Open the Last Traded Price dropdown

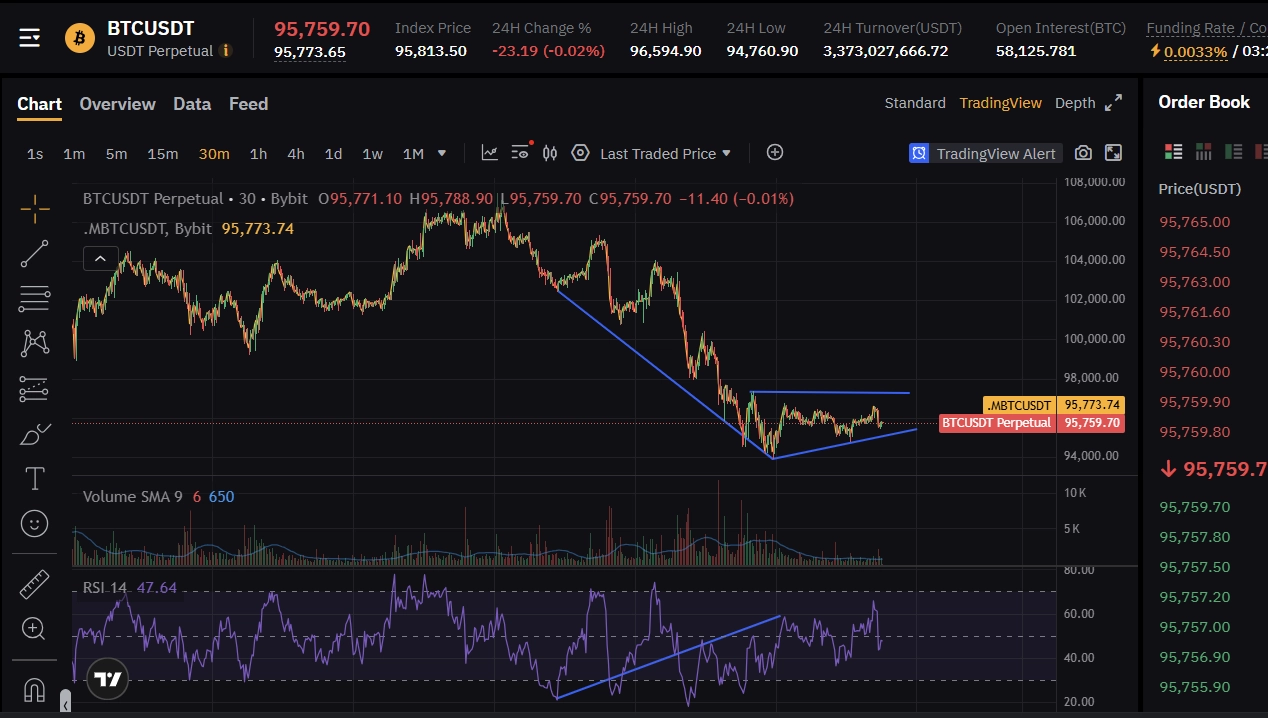665,153
